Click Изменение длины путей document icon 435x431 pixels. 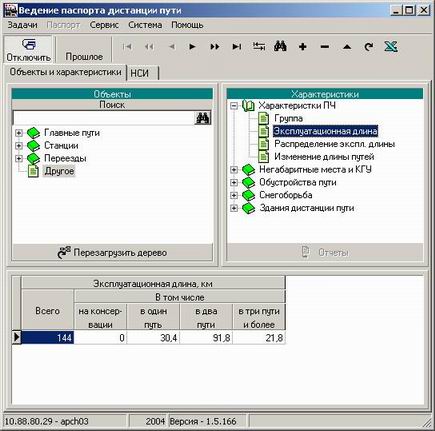click(x=264, y=157)
